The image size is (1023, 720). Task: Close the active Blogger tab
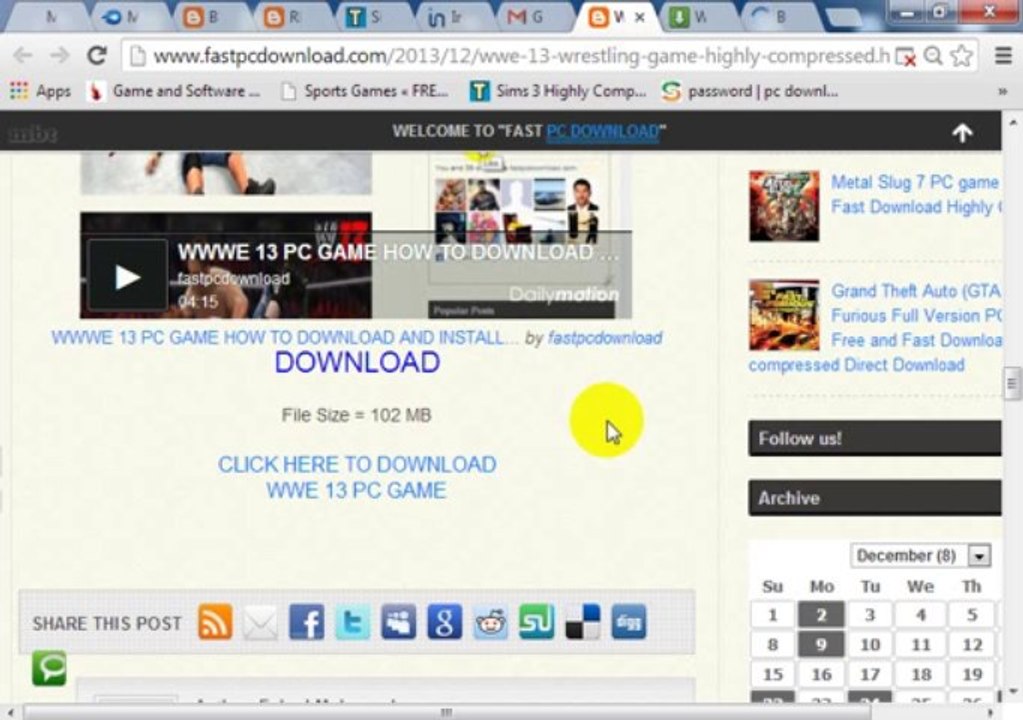click(640, 18)
